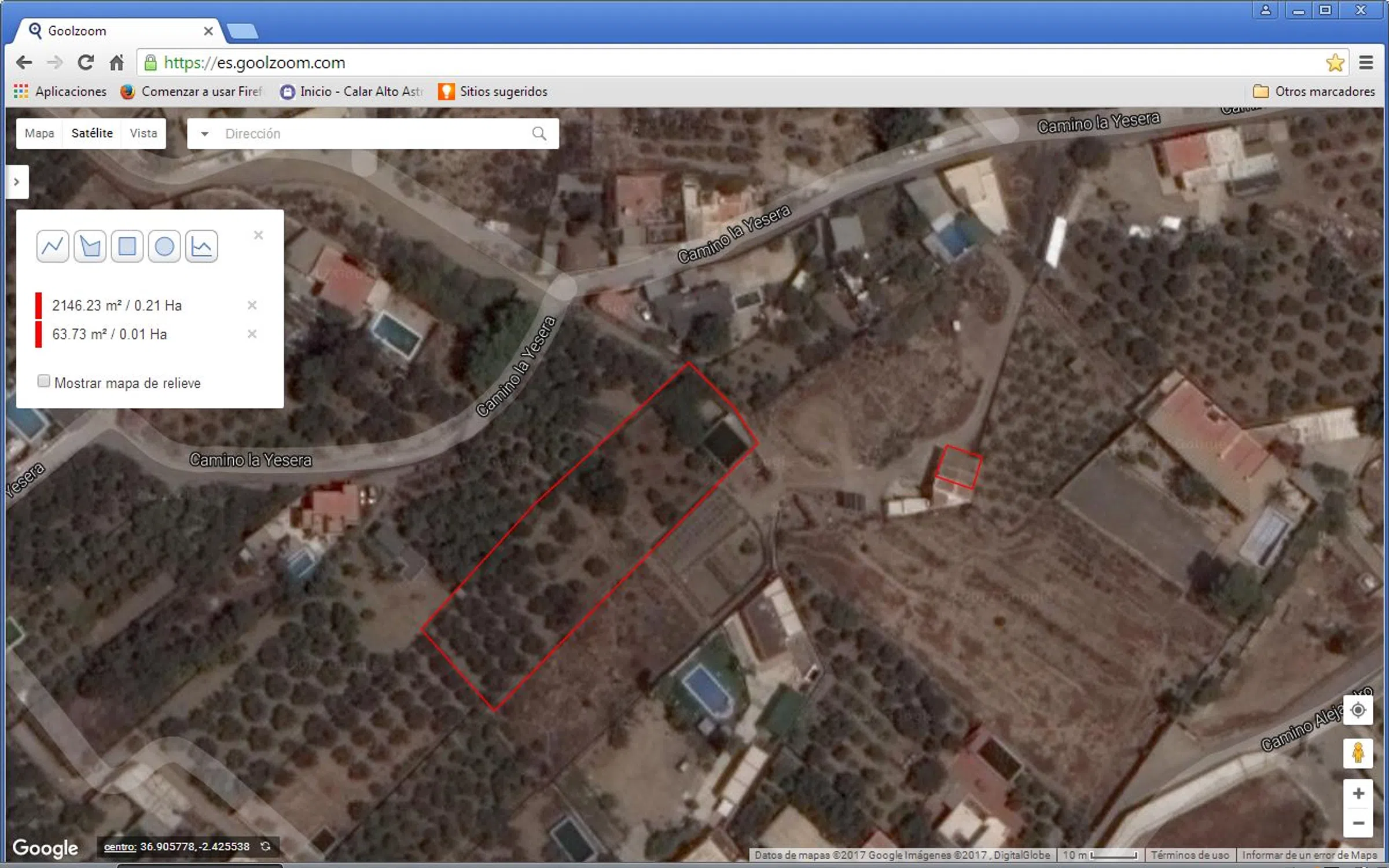
Task: Select the polygon area measuring tool
Action: [90, 247]
